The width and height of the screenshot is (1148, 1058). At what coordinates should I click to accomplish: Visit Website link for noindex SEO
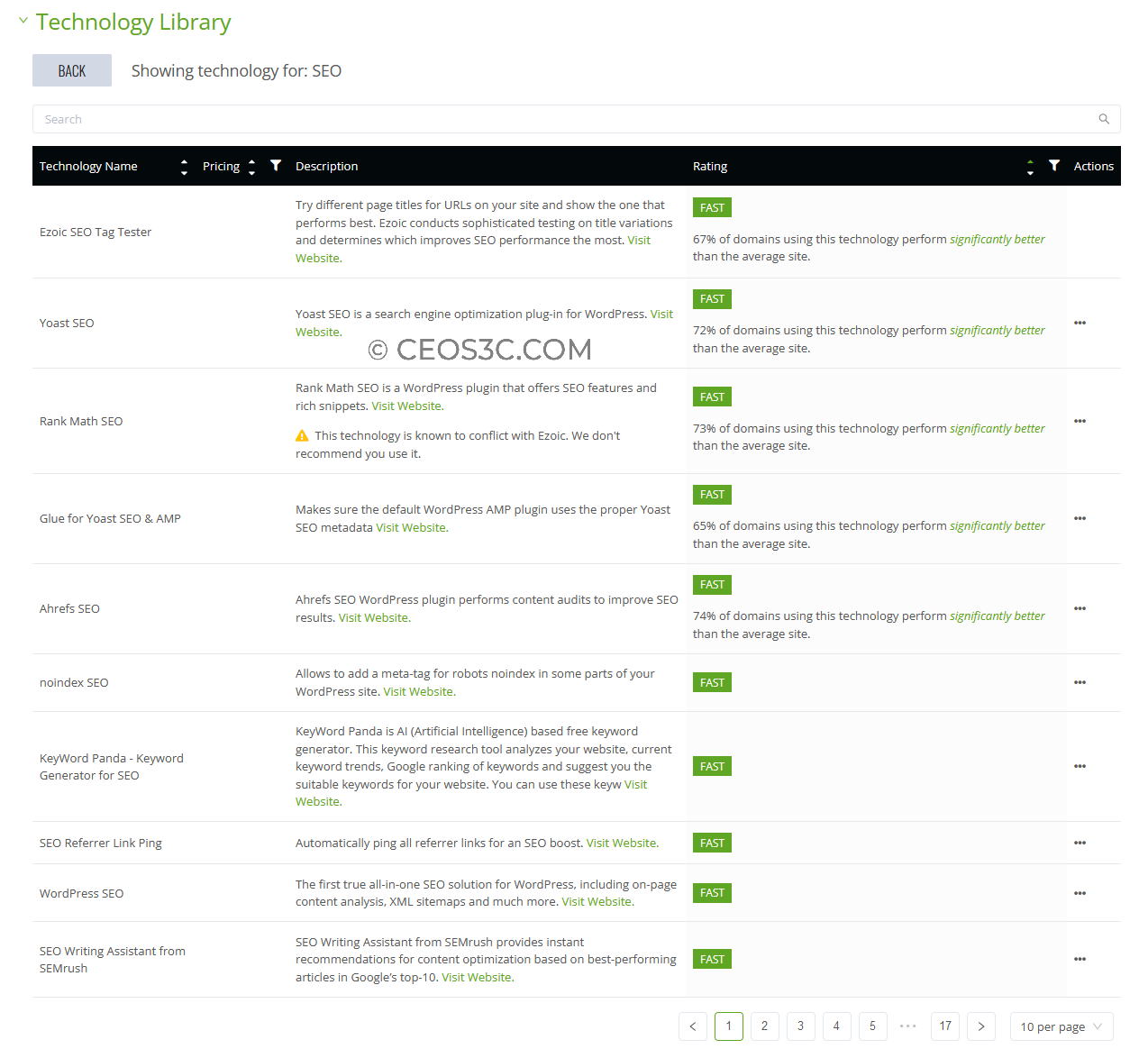tap(418, 692)
